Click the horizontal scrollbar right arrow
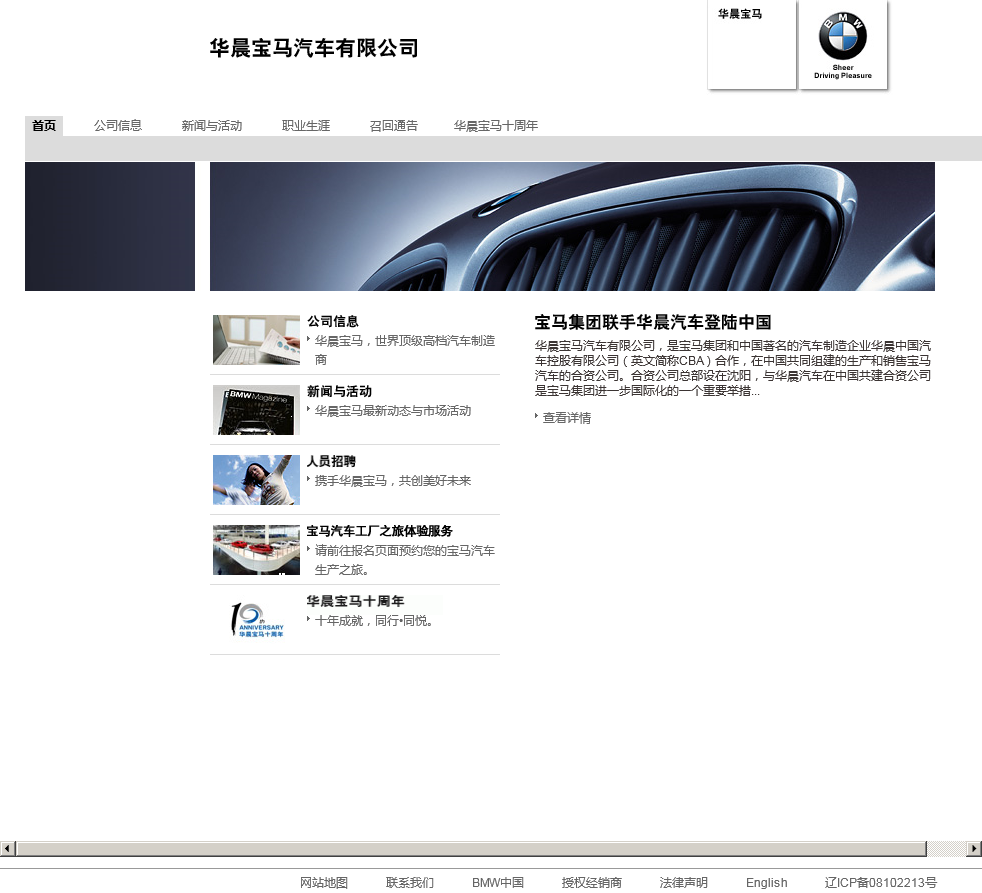982x893 pixels. [x=974, y=849]
